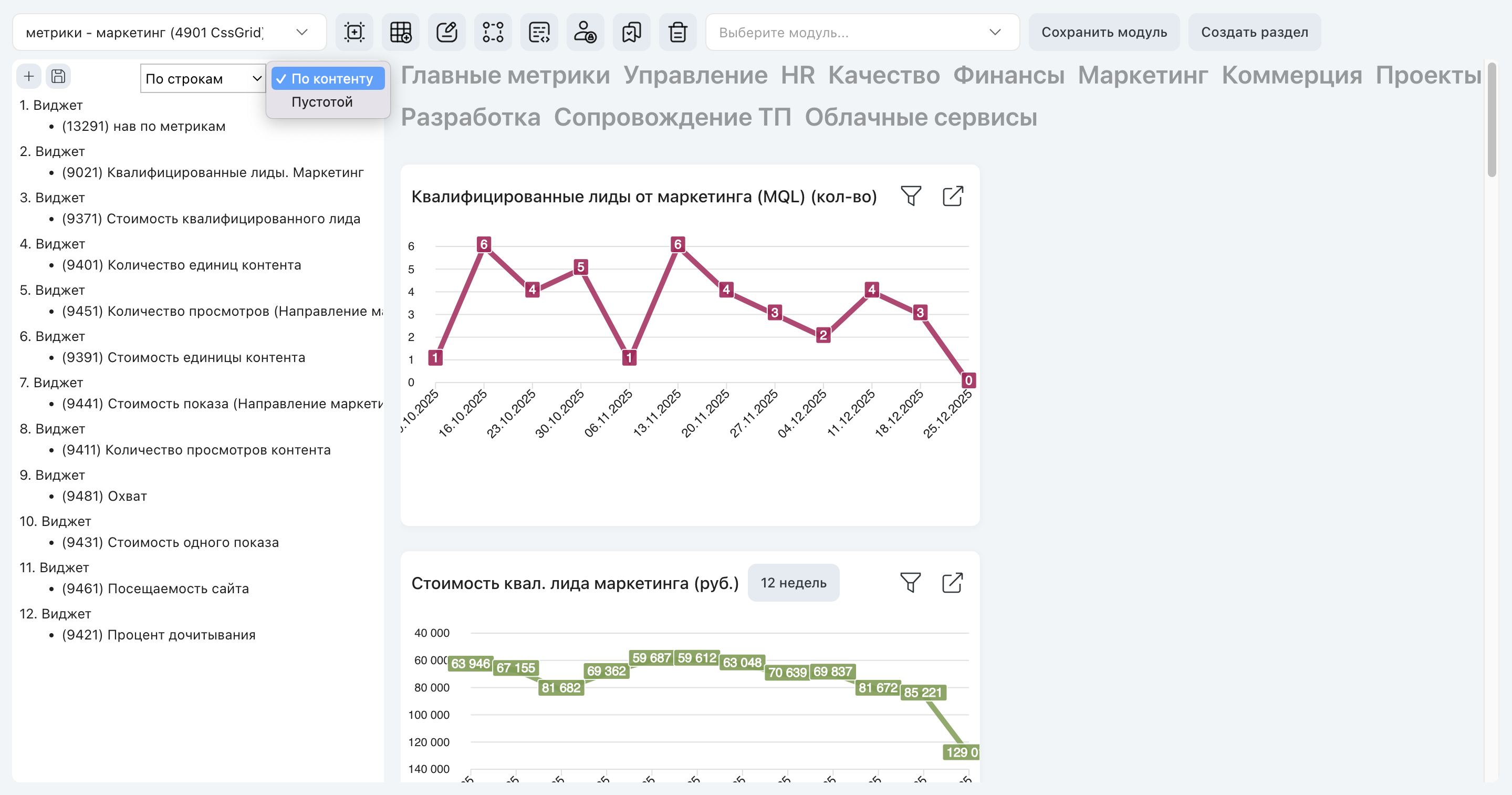Click the add-table grid icon
1512x795 pixels.
(x=400, y=32)
